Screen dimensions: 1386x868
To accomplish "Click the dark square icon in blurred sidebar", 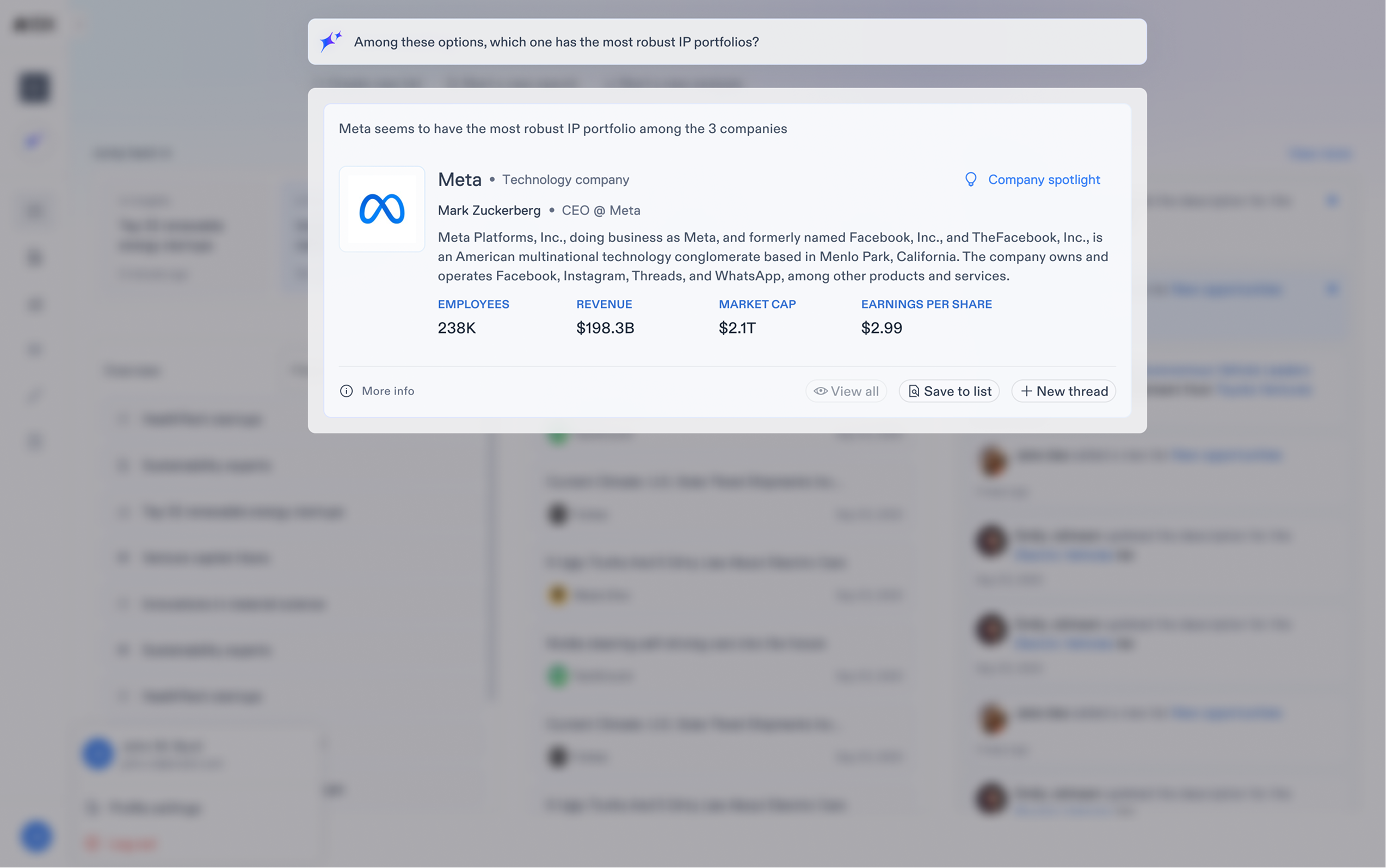I will (34, 88).
